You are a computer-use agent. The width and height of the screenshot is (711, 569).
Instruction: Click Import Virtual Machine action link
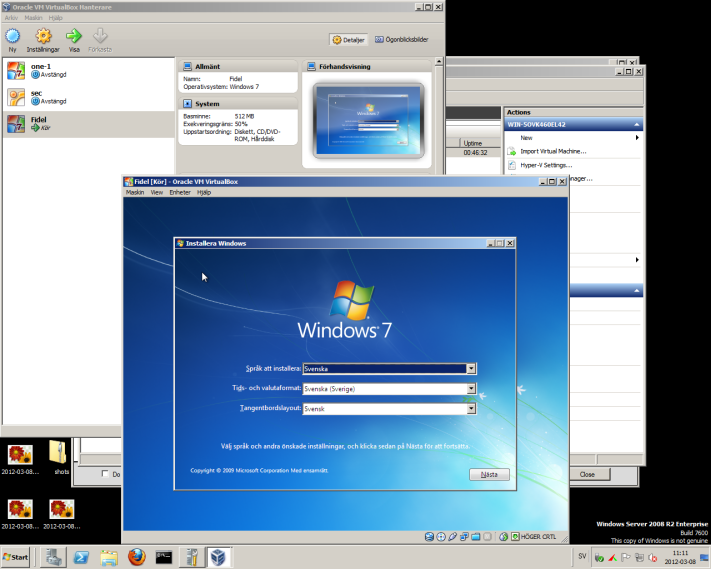tap(553, 151)
